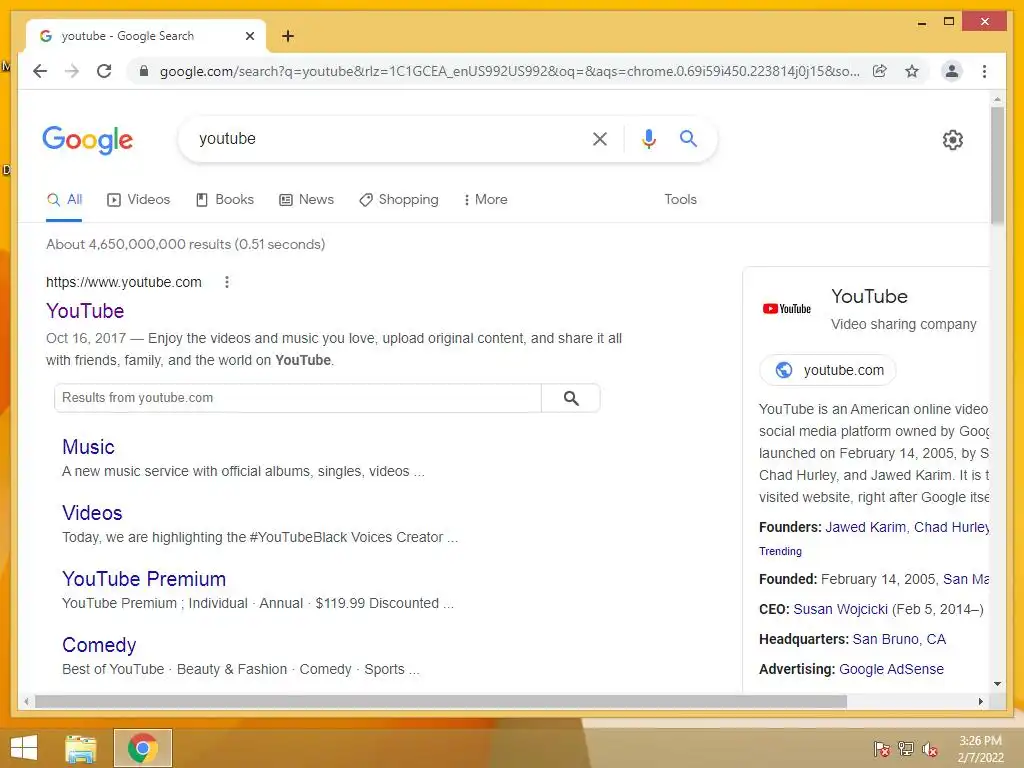1024x768 pixels.
Task: Click the Results from youtube.com field
Action: 298,398
